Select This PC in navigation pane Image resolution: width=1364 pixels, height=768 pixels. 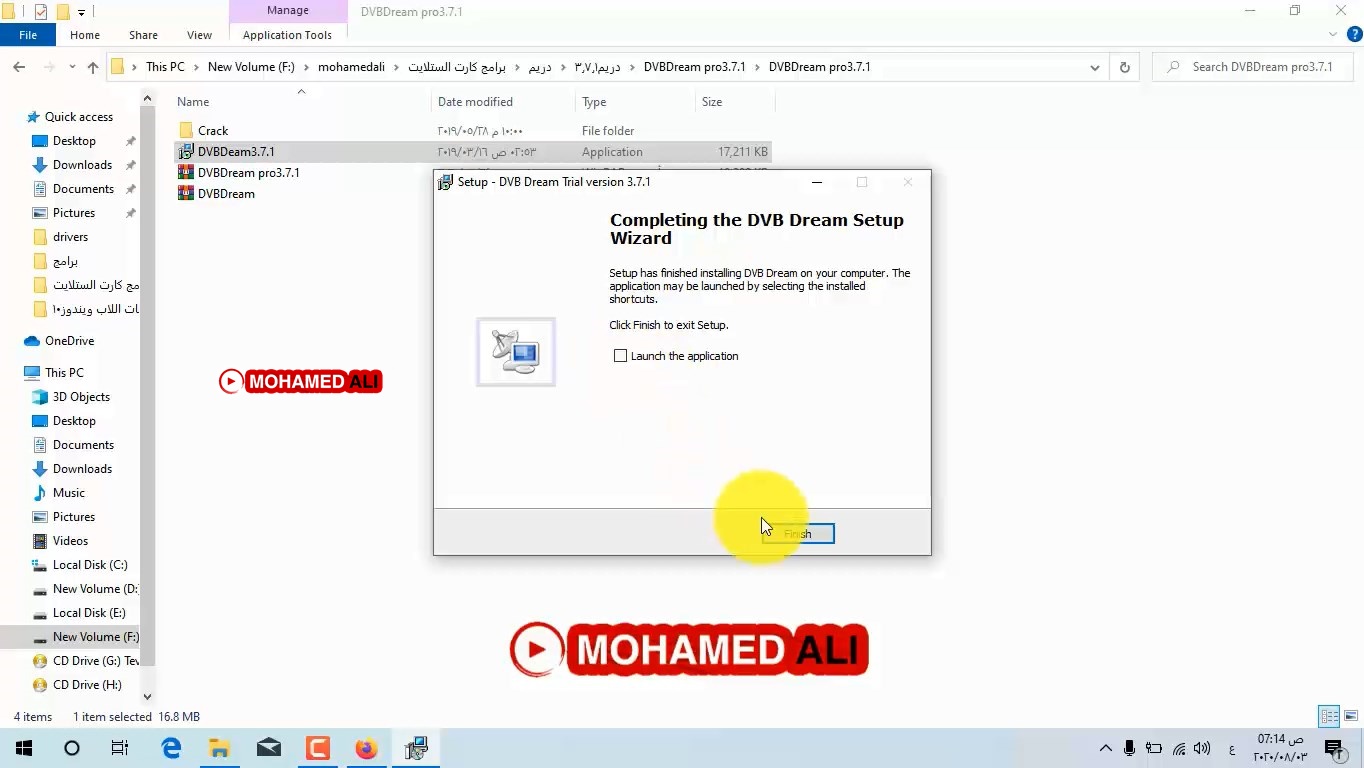click(x=64, y=373)
